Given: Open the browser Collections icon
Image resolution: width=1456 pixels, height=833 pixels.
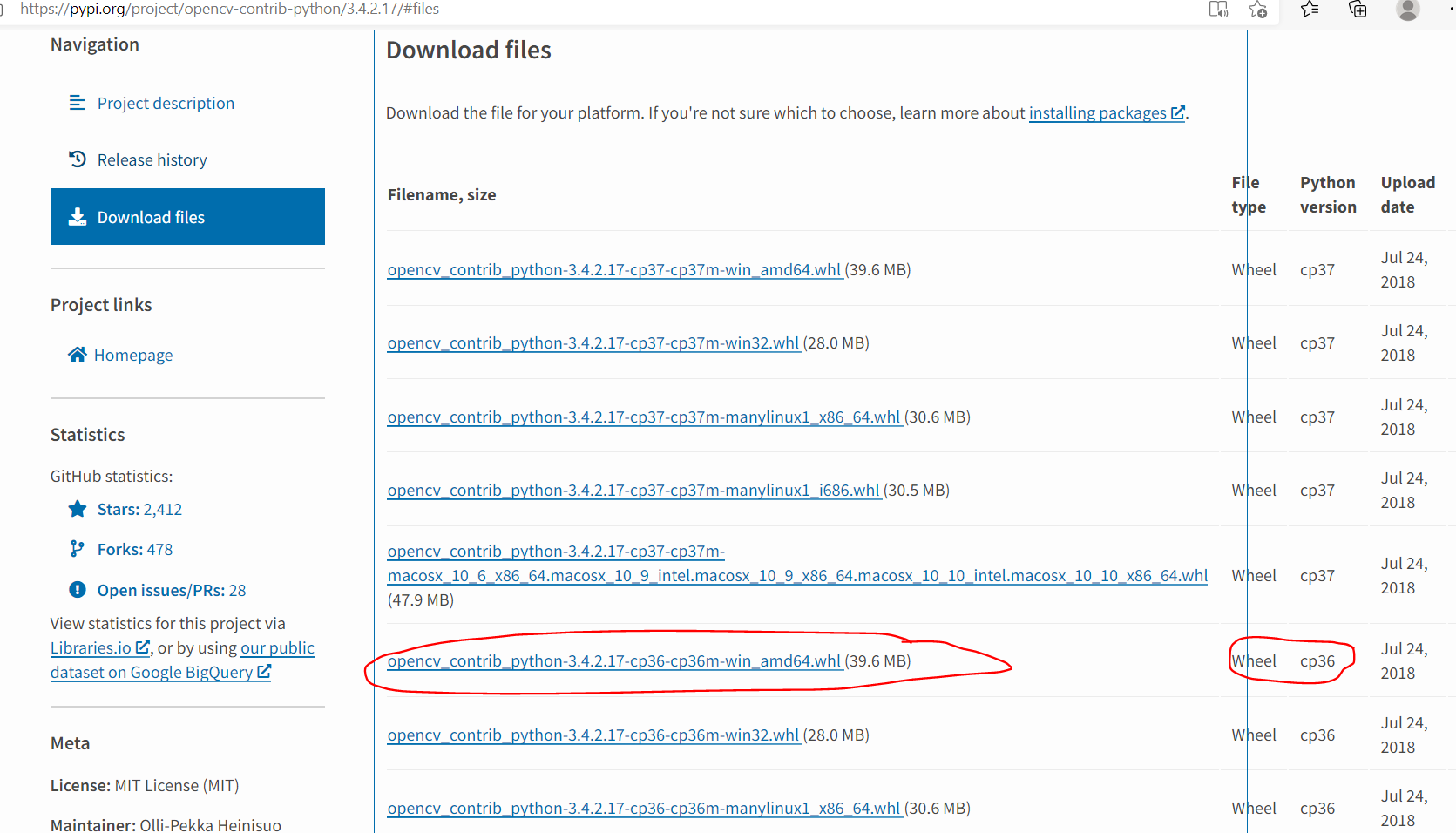Looking at the screenshot, I should pos(1358,10).
